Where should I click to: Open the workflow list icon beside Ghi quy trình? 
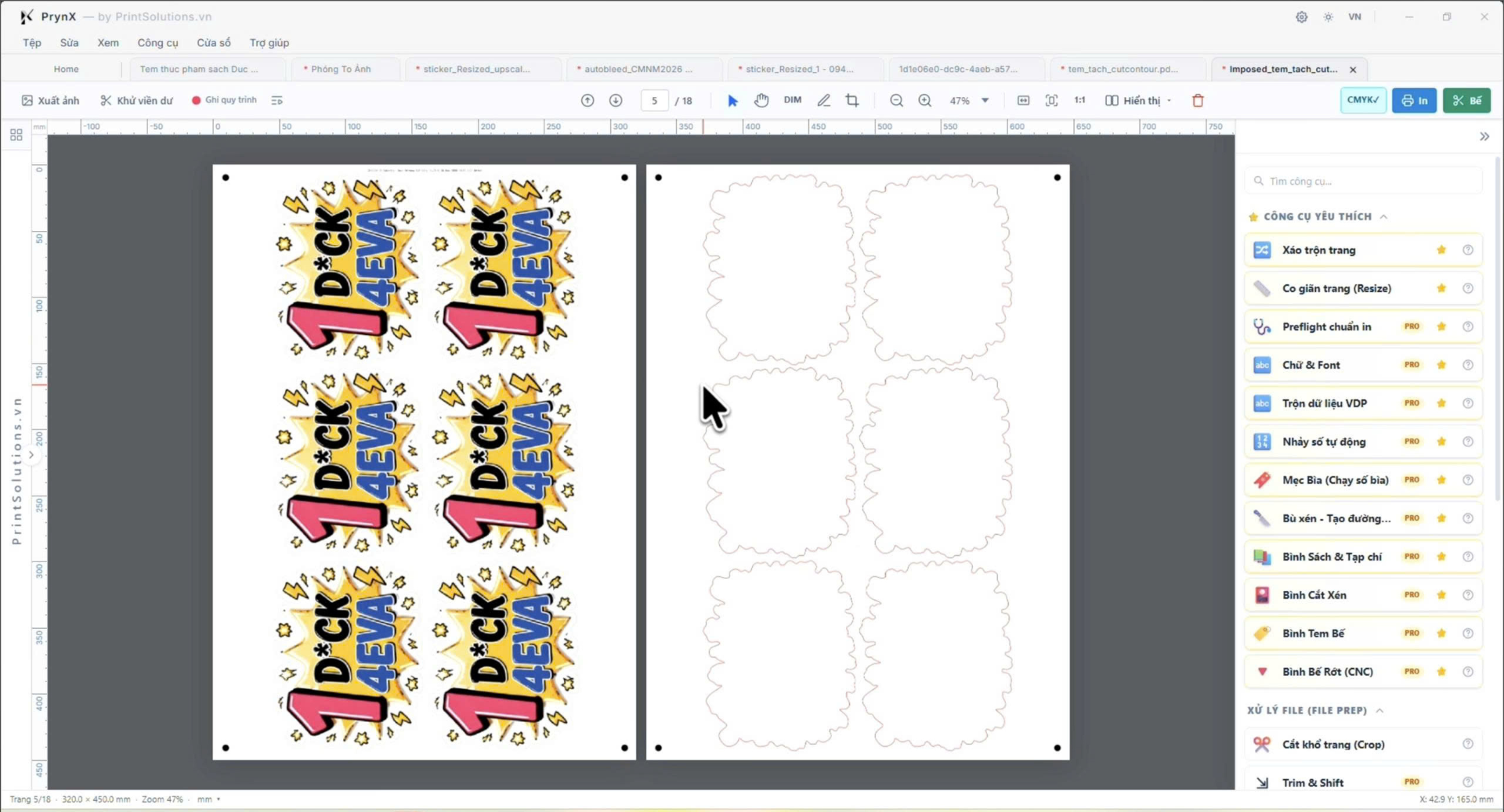tap(277, 100)
